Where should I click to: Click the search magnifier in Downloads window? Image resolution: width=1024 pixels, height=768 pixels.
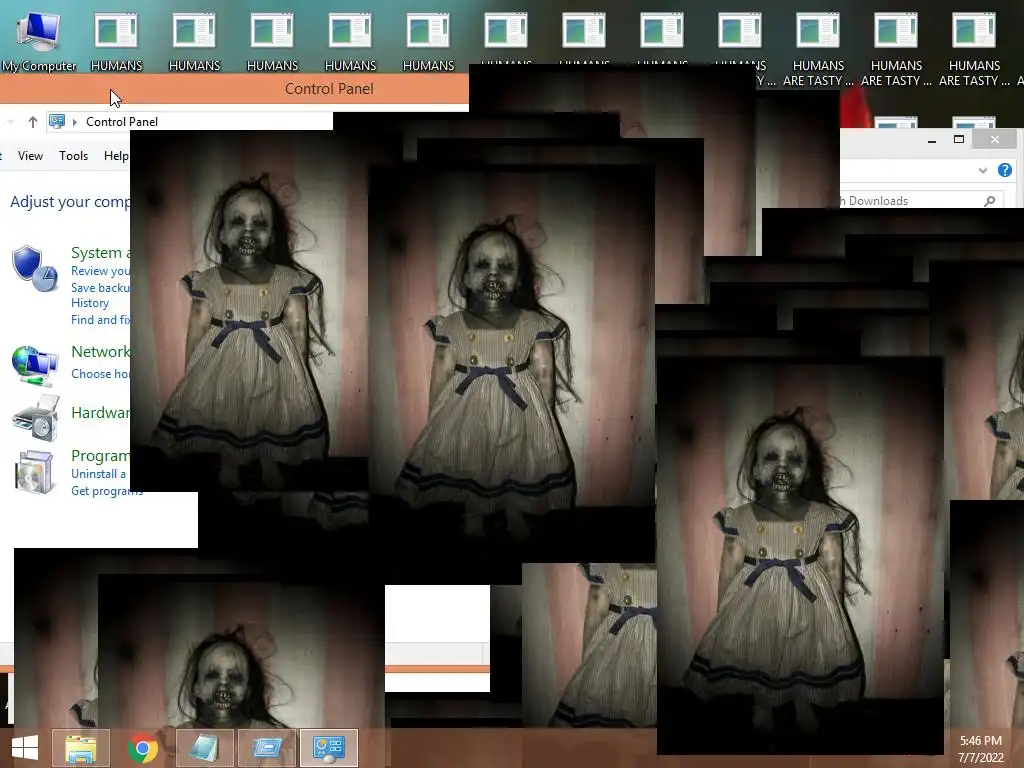[x=990, y=201]
